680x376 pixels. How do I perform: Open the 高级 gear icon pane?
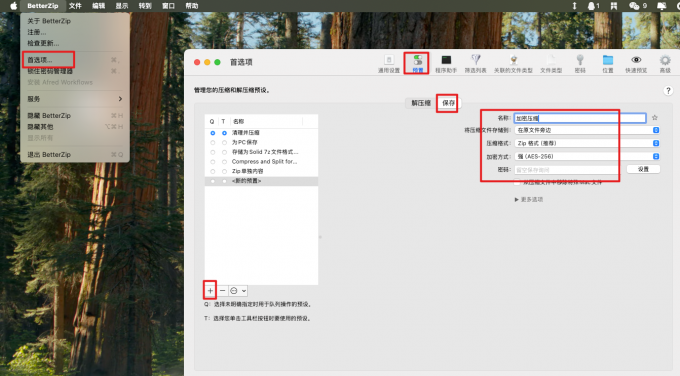[x=665, y=64]
